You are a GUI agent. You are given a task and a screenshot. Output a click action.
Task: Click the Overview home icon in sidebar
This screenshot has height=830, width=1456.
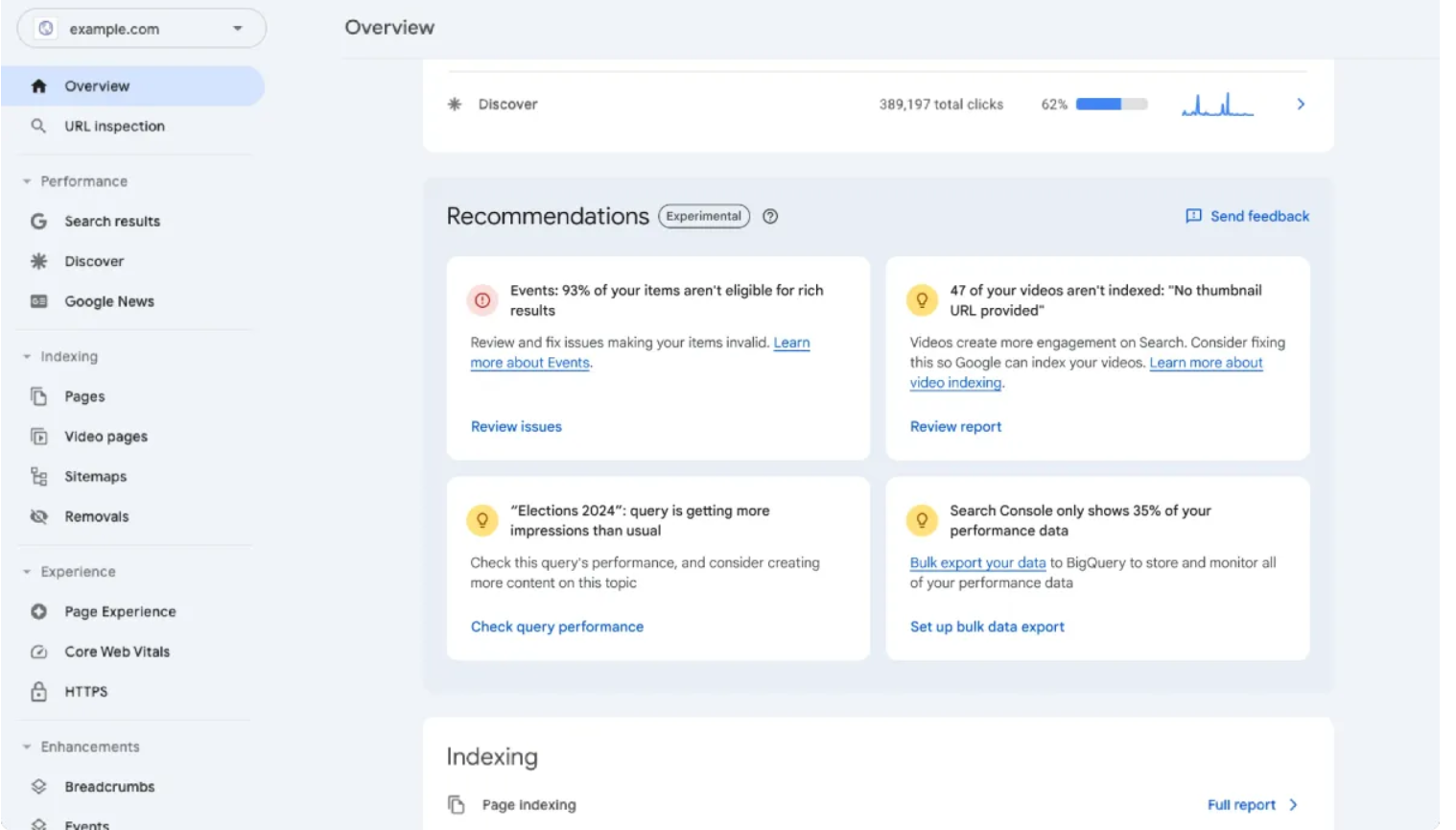38,86
